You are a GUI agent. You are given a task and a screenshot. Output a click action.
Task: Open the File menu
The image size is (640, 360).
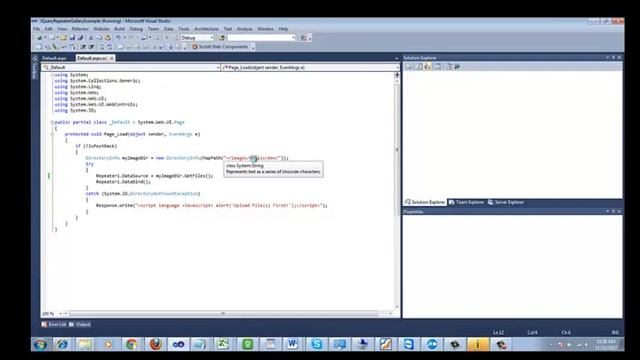click(36, 29)
